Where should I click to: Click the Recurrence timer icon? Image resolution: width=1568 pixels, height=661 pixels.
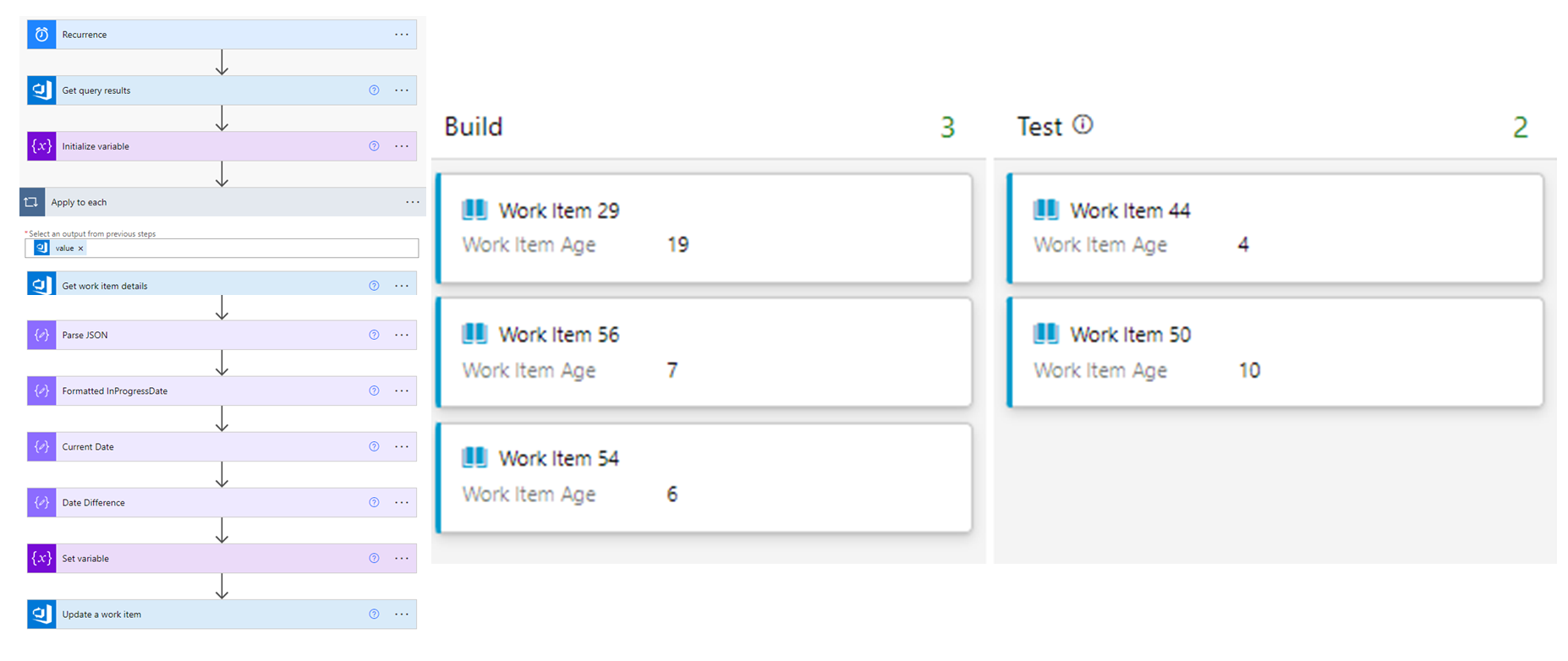[41, 35]
